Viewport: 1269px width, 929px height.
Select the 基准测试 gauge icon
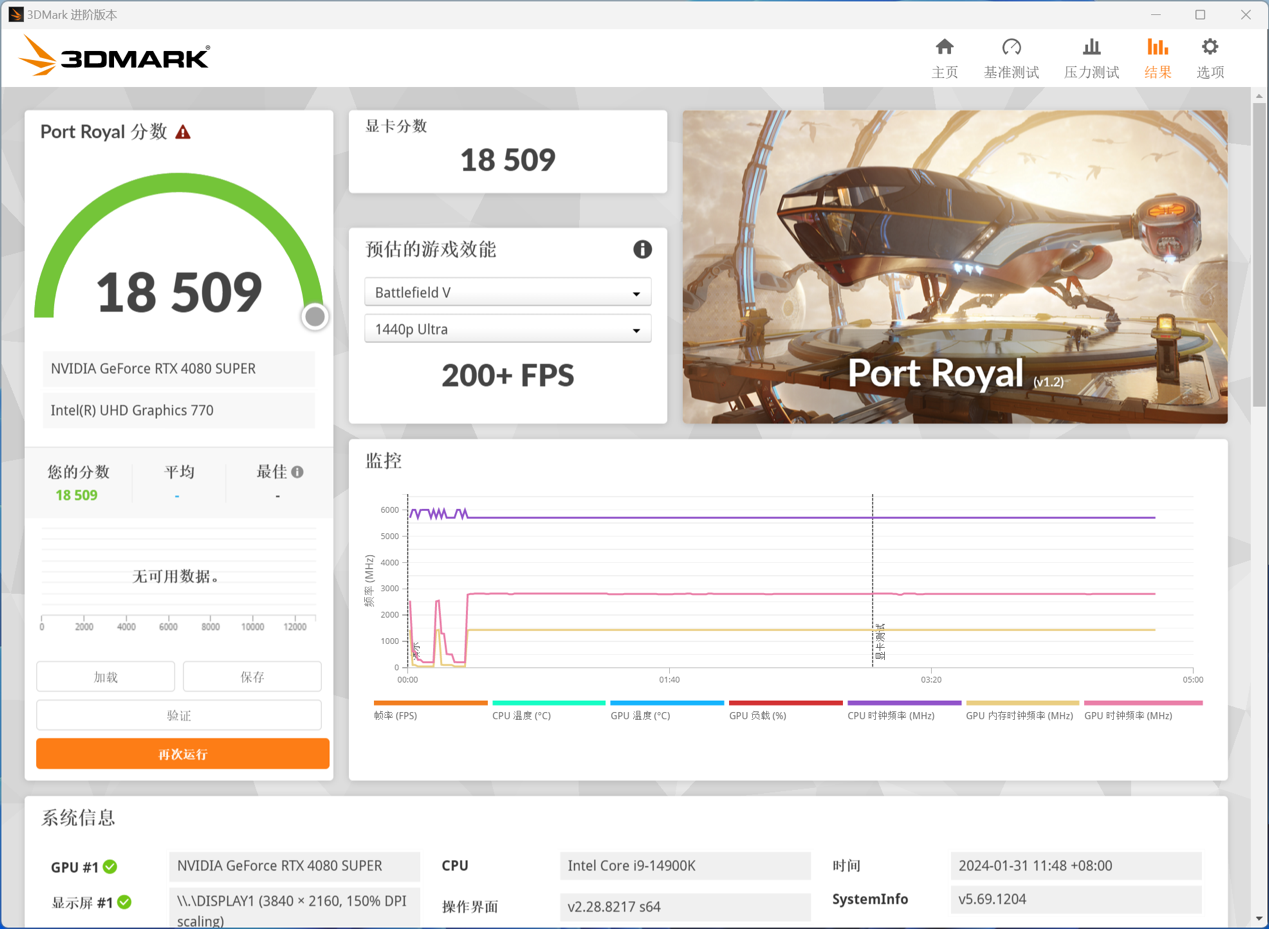(x=1011, y=46)
